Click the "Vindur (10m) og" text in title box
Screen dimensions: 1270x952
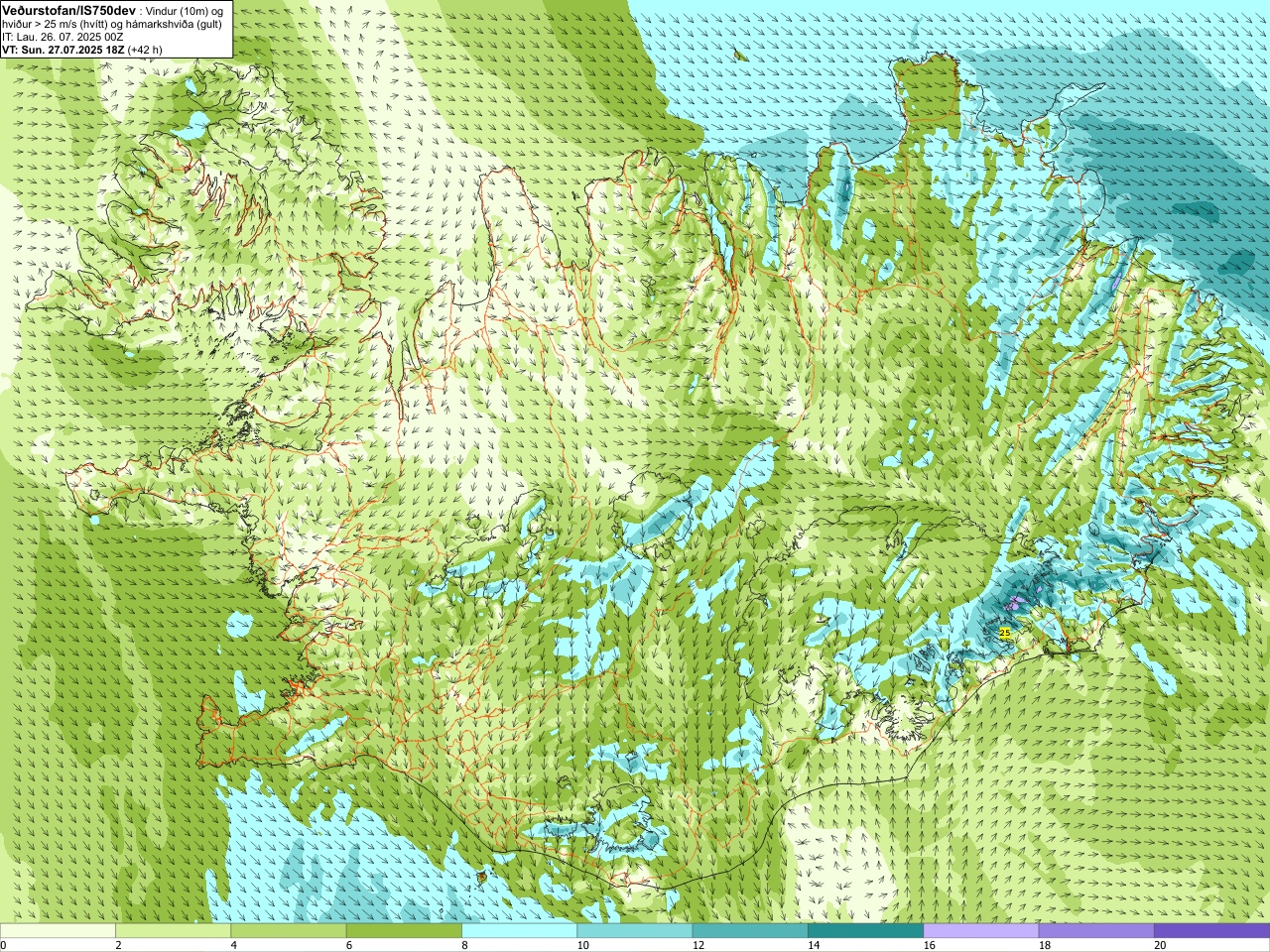click(x=185, y=10)
